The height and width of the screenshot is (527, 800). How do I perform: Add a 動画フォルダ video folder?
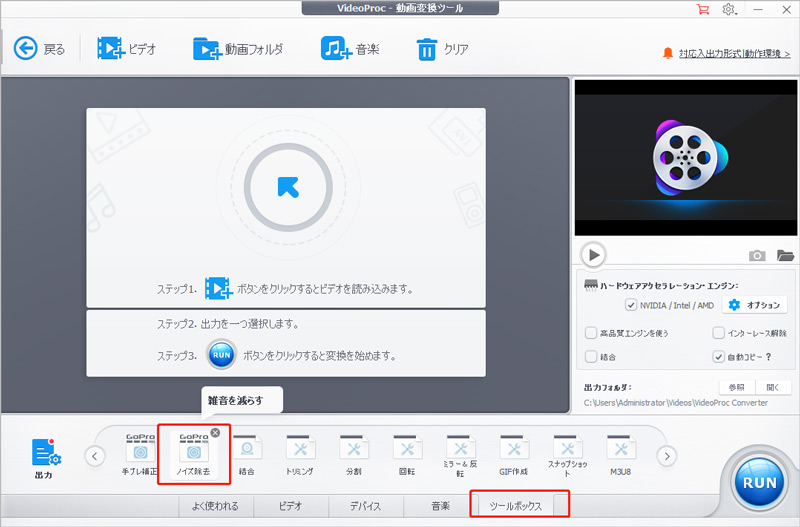click(x=238, y=49)
